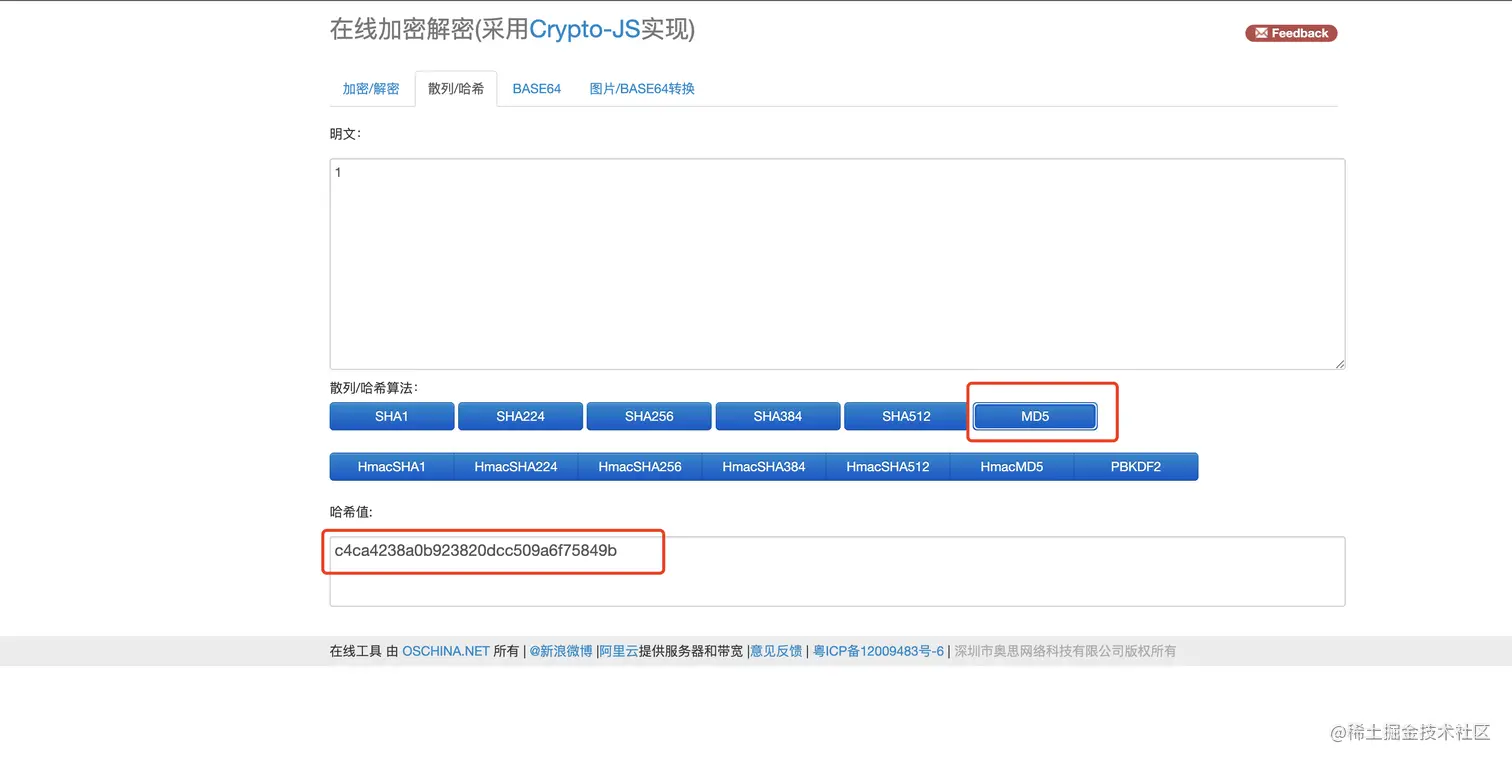Click the 明文 label text

pos(345,133)
